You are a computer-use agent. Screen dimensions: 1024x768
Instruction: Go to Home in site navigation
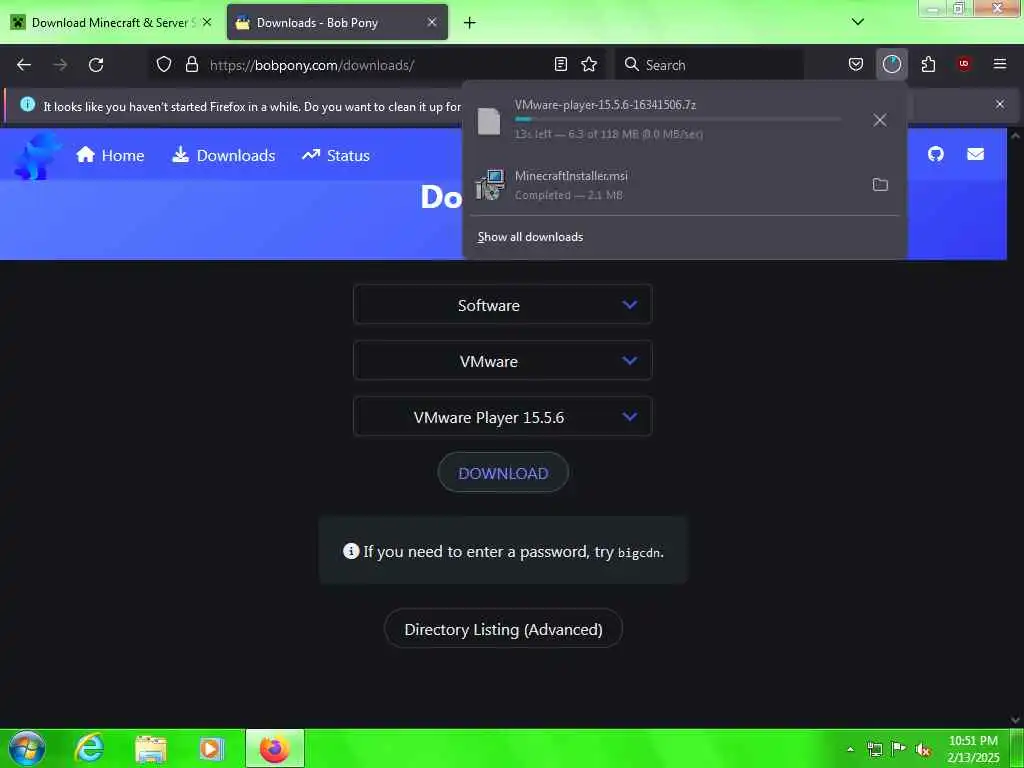click(110, 155)
